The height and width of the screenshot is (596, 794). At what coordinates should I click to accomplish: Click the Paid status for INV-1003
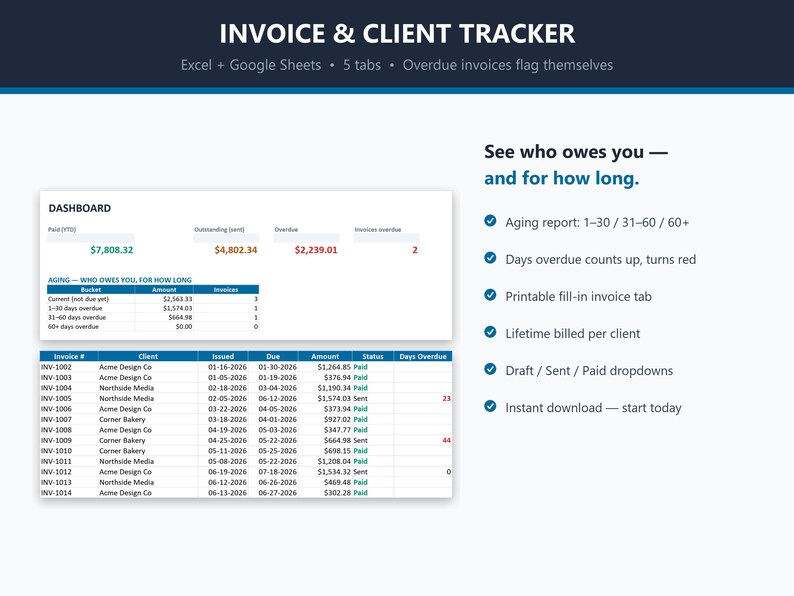tap(361, 378)
